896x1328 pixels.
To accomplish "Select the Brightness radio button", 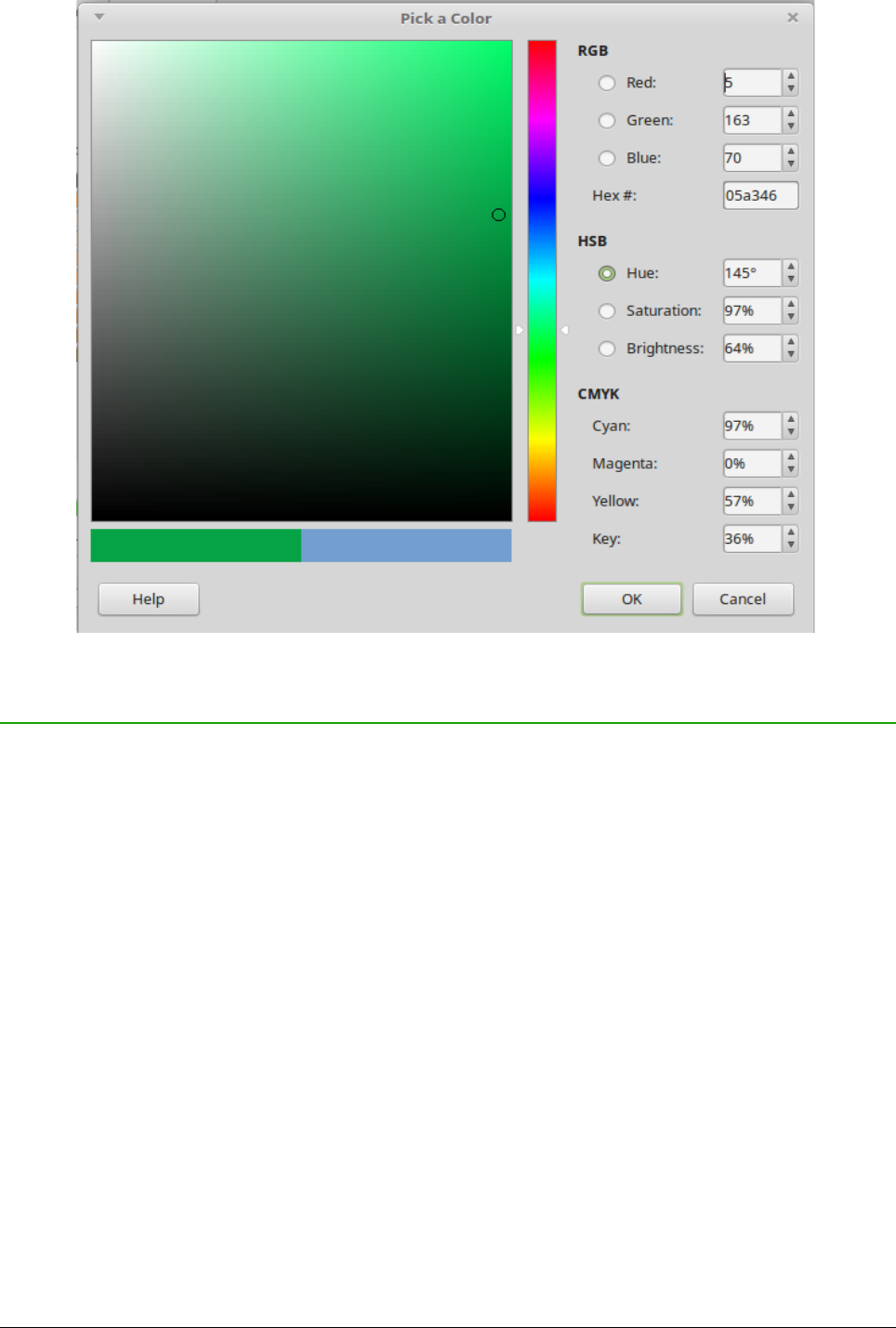I will tap(607, 348).
